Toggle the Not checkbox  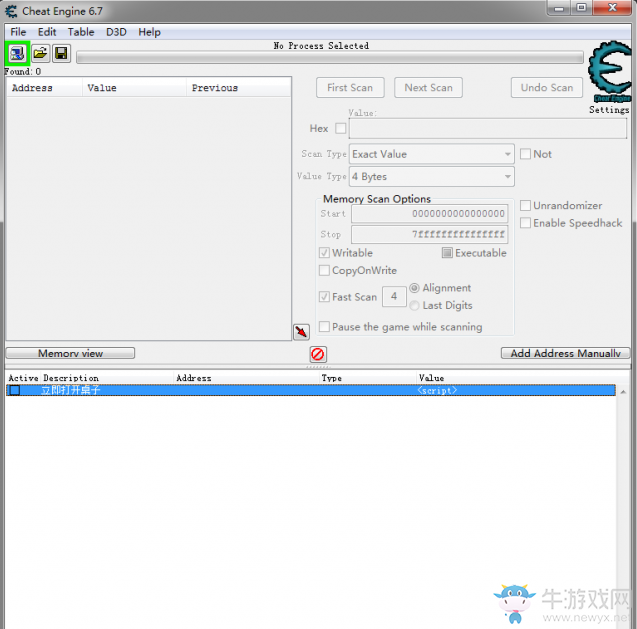(525, 154)
